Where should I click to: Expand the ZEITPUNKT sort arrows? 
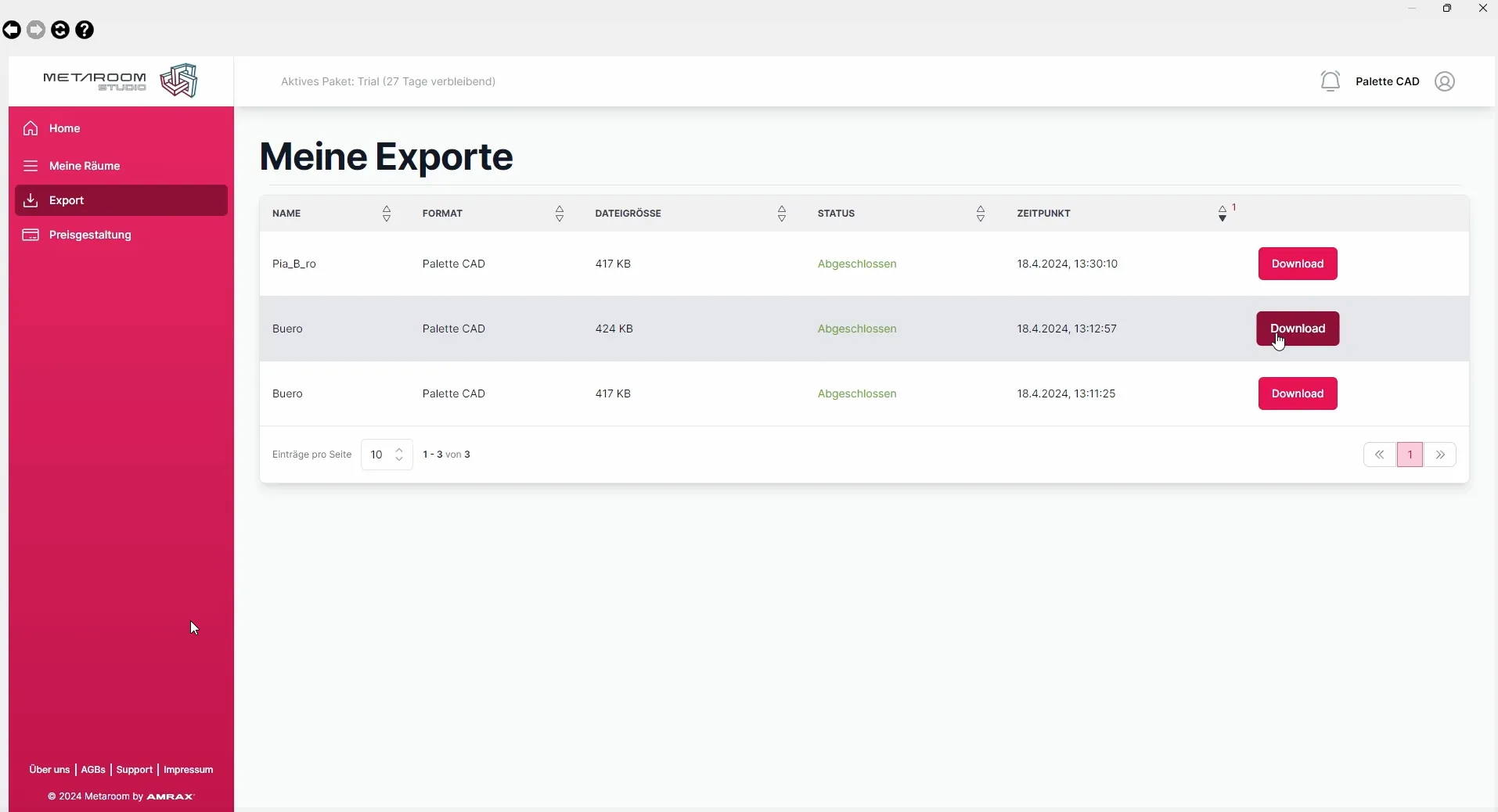(x=1223, y=214)
